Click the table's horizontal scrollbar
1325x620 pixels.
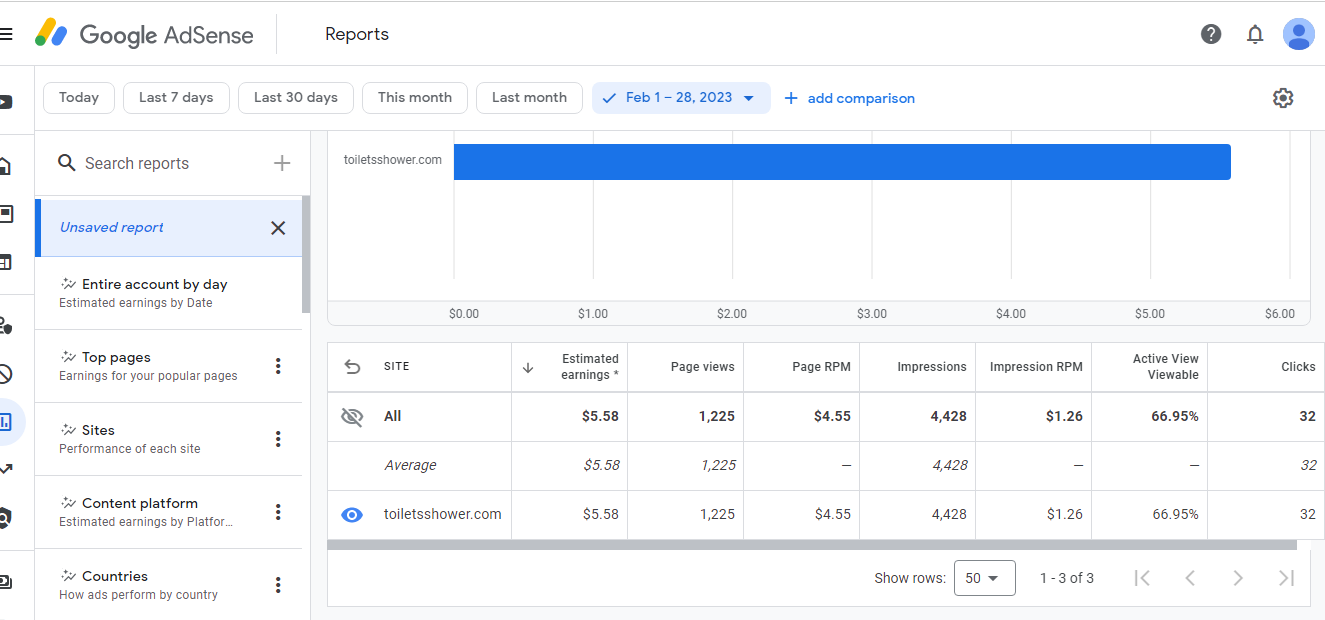(x=812, y=545)
